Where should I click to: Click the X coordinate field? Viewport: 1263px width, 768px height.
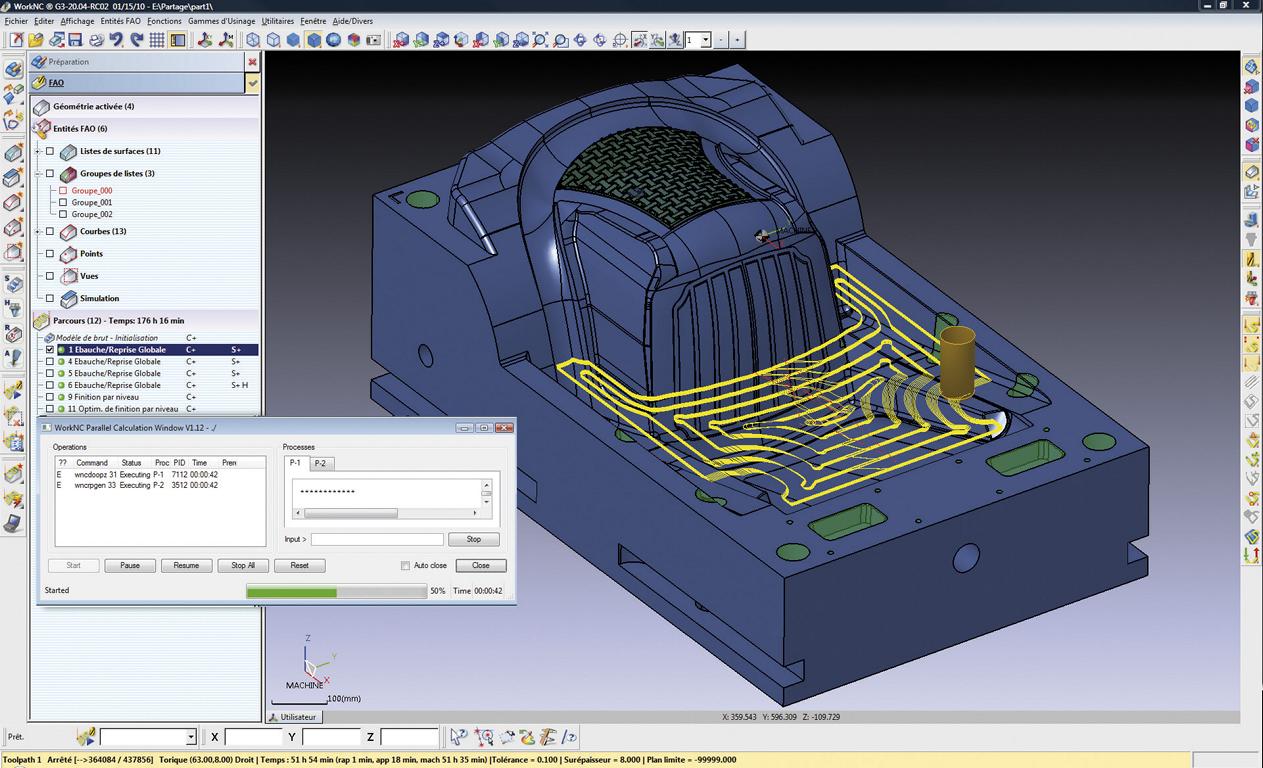point(254,737)
